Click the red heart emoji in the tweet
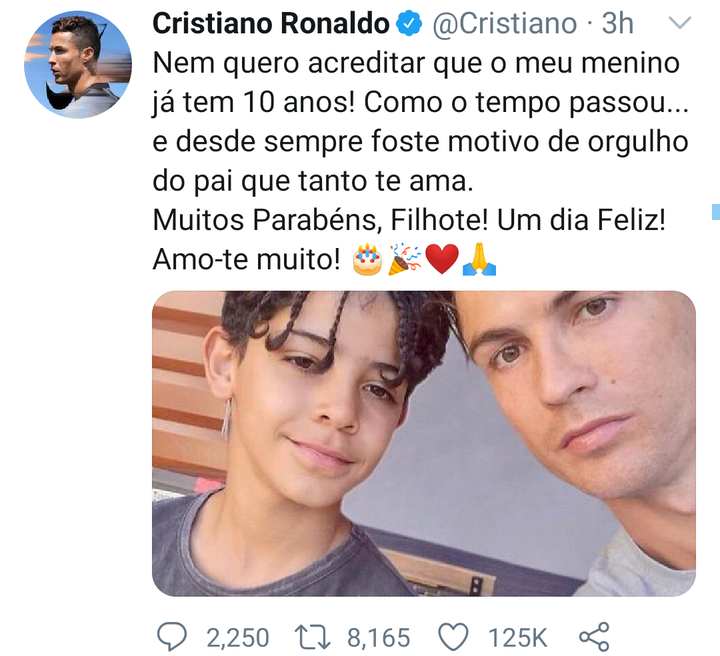Viewport: 720px width, 656px height. click(x=441, y=260)
